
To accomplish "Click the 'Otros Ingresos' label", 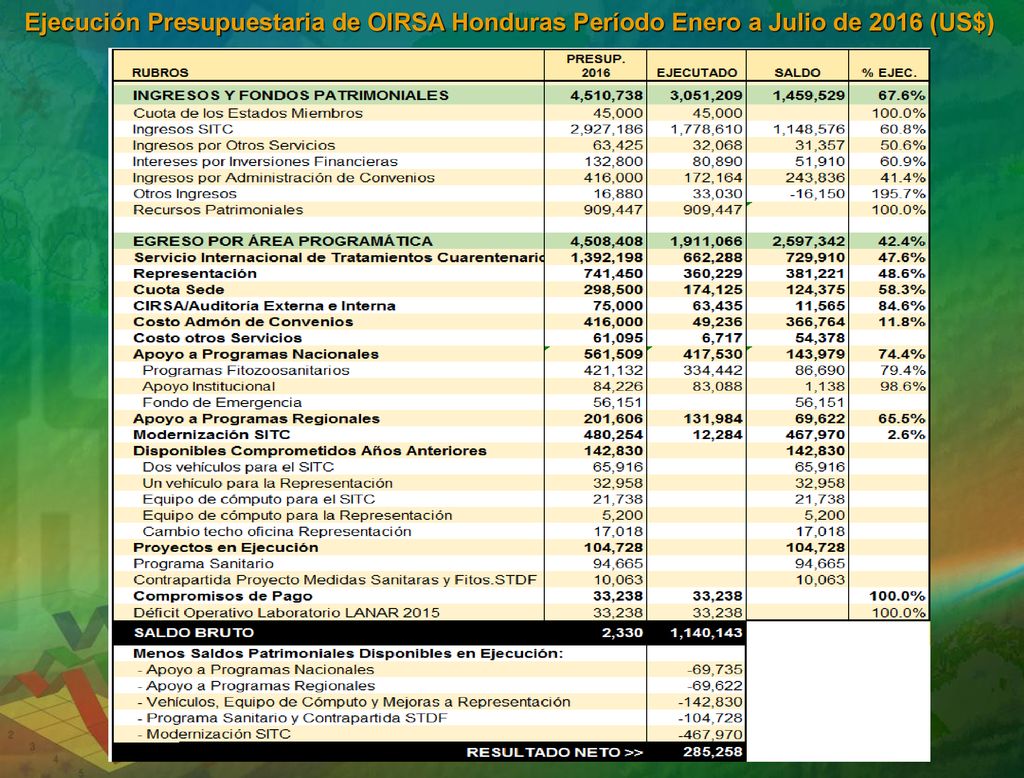I will tap(185, 194).
